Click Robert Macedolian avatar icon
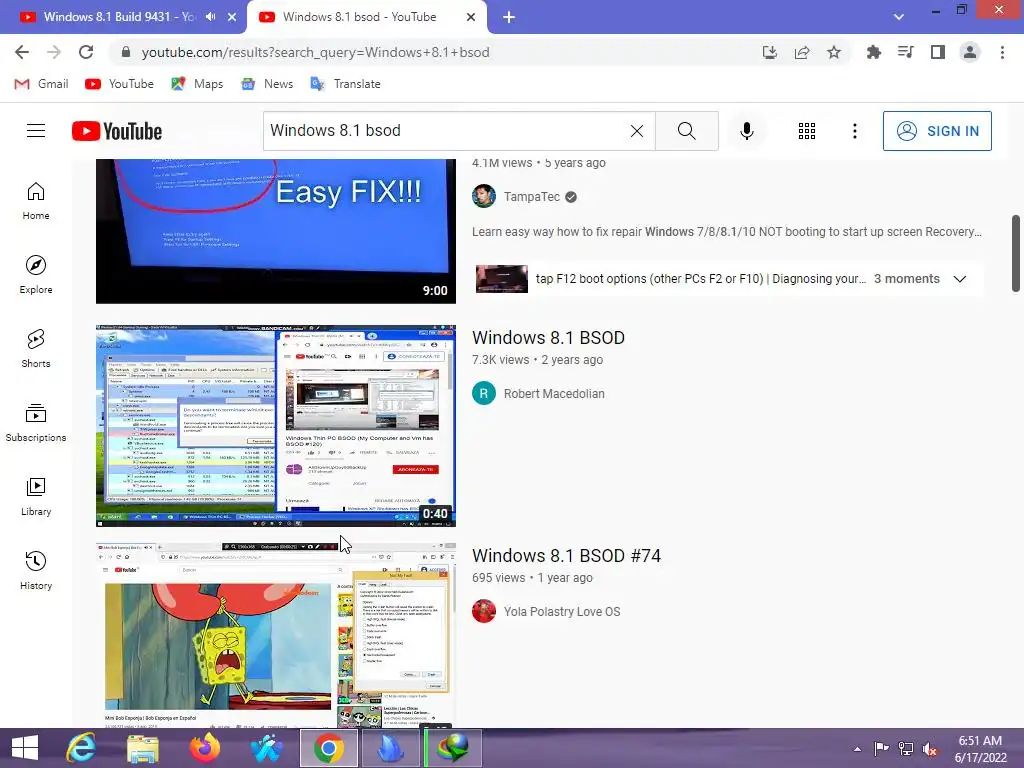The height and width of the screenshot is (768, 1024). point(484,393)
